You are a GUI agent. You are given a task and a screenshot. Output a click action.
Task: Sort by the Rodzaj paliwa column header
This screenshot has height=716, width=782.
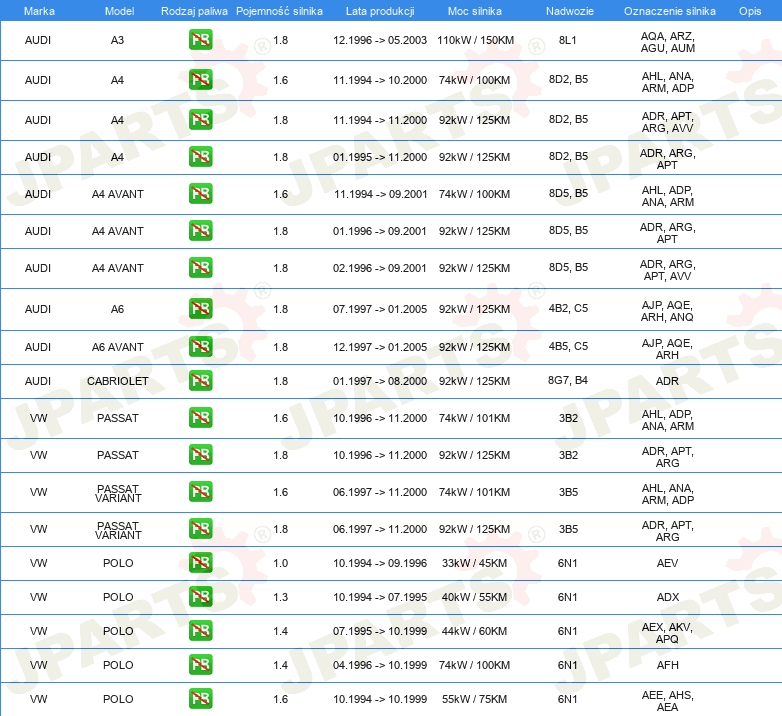click(194, 11)
